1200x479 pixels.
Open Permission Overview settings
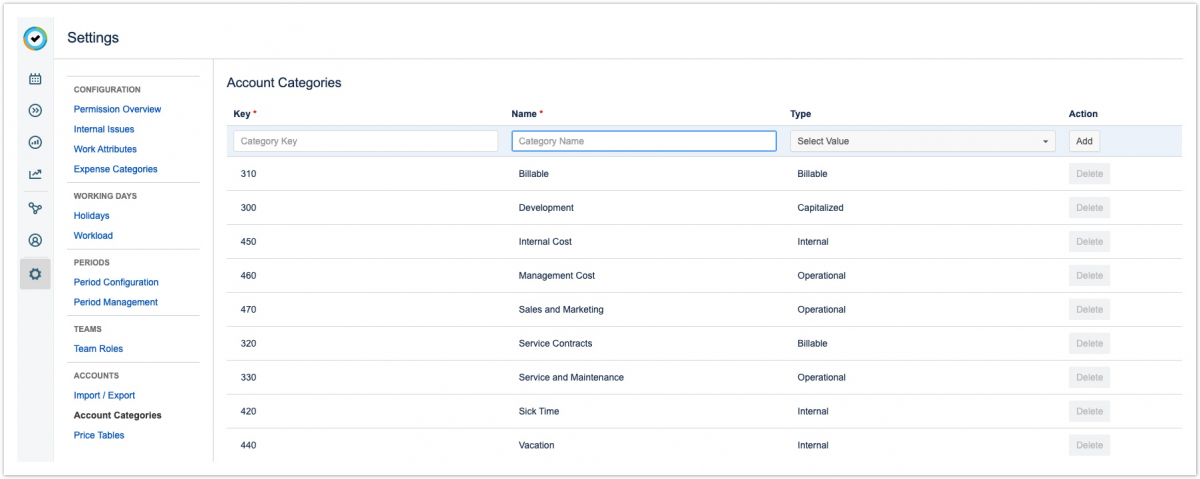[117, 109]
